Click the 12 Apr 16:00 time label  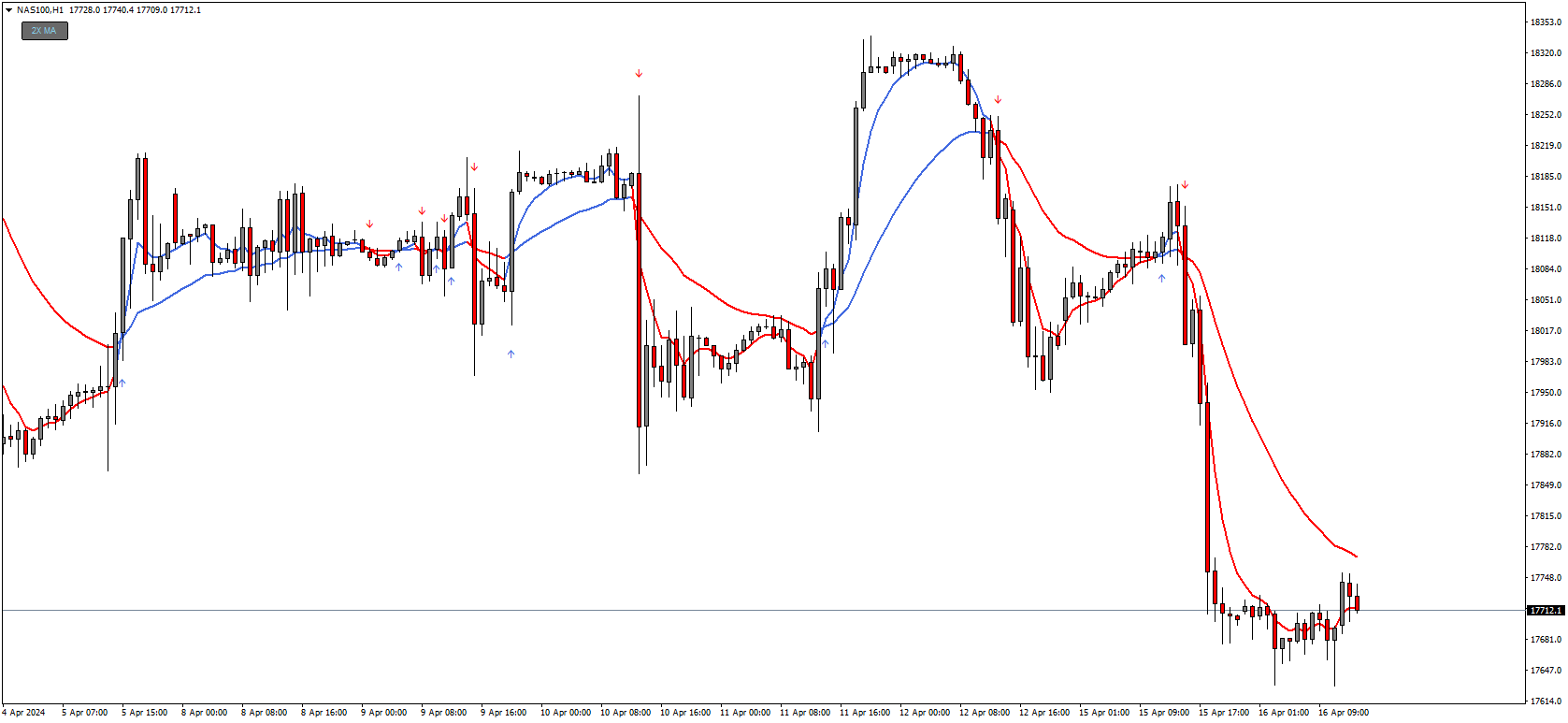point(1043,713)
